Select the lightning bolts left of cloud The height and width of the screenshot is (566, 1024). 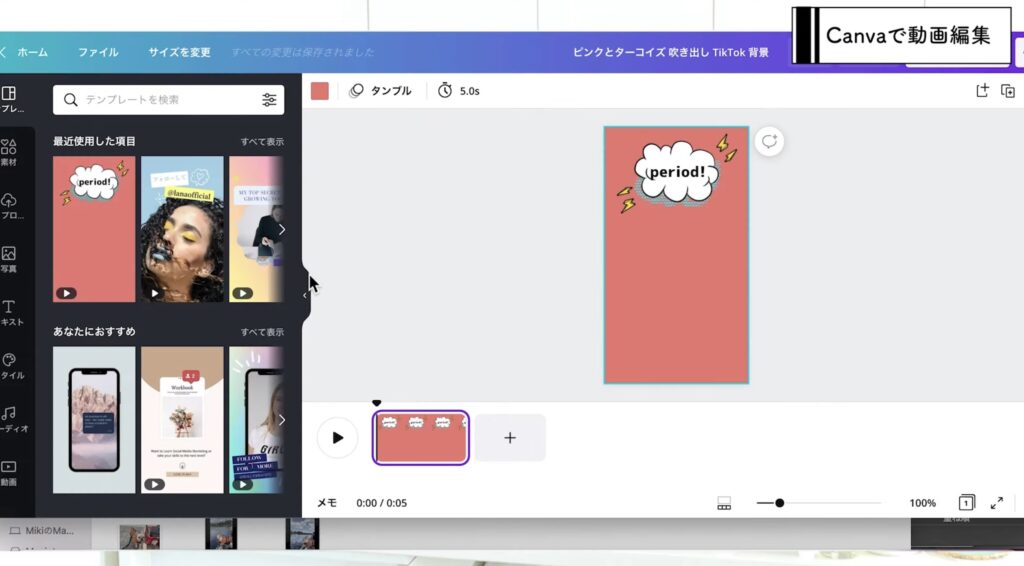pos(626,199)
